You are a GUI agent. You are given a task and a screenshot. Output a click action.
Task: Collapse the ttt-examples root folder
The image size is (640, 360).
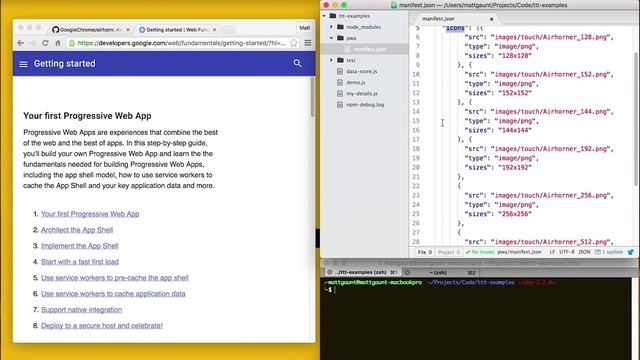point(324,16)
